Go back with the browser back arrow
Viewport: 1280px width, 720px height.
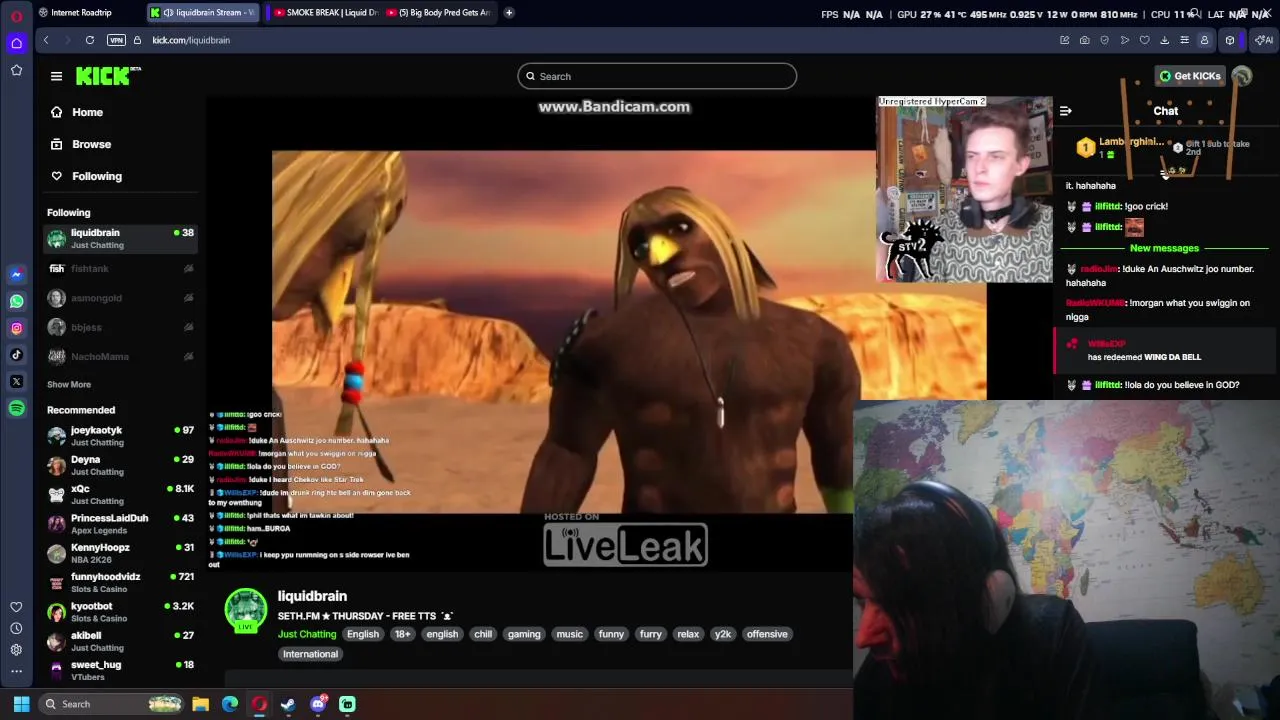tap(46, 40)
